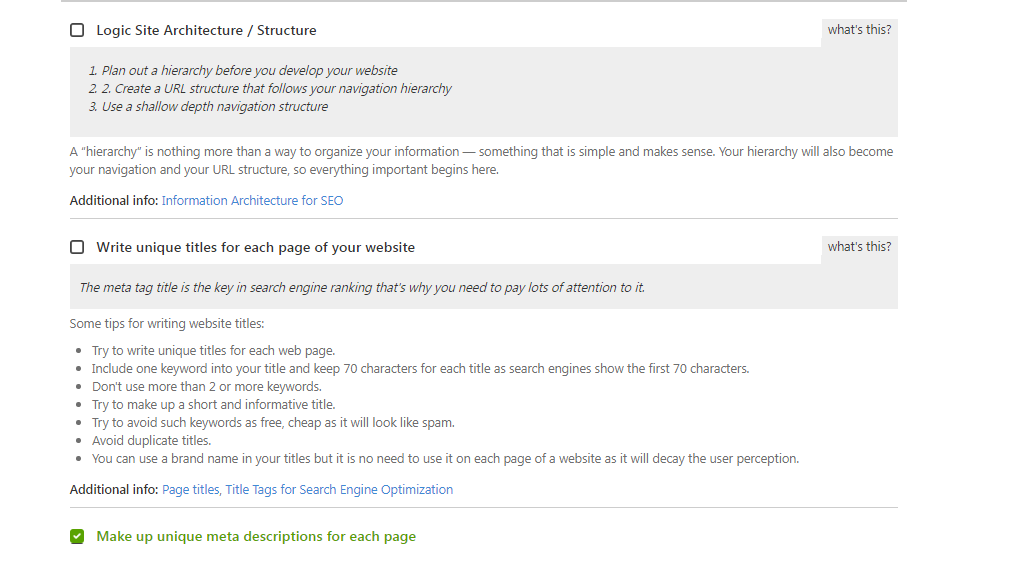Open the Information Architecture for SEO link
Screen dimensions: 1036x561
point(252,201)
